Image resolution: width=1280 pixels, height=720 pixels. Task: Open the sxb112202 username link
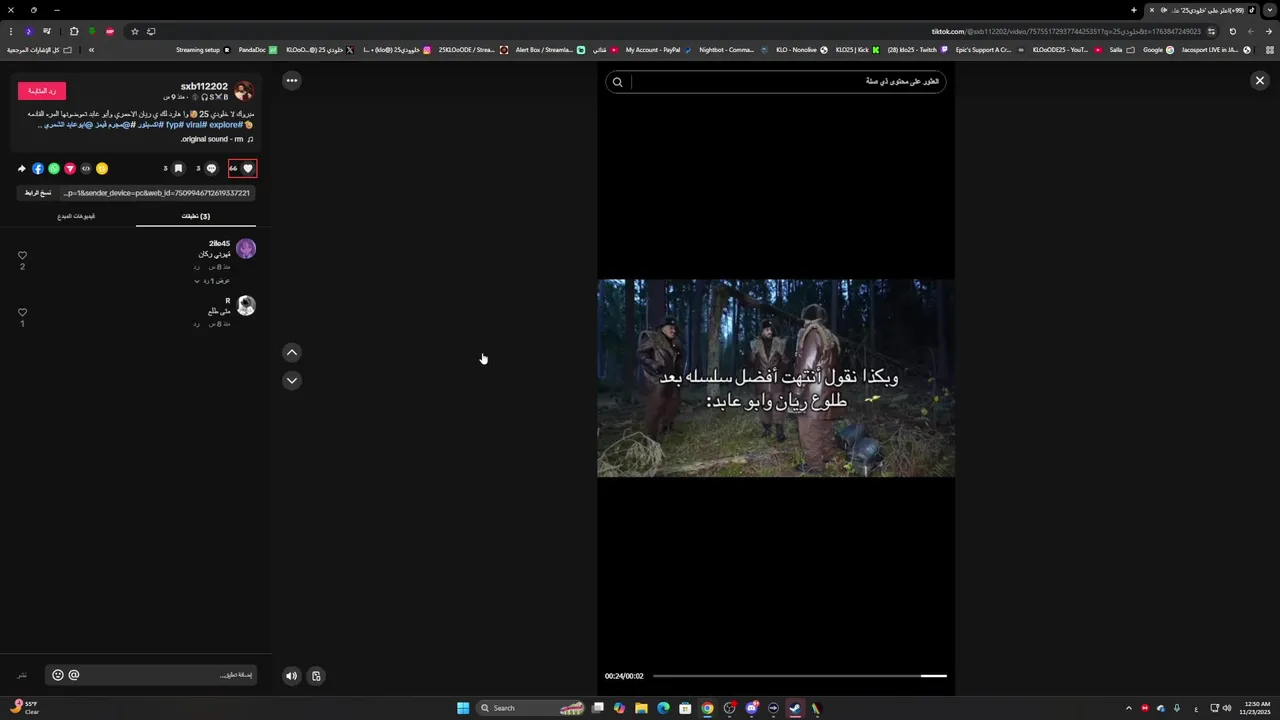(x=204, y=87)
